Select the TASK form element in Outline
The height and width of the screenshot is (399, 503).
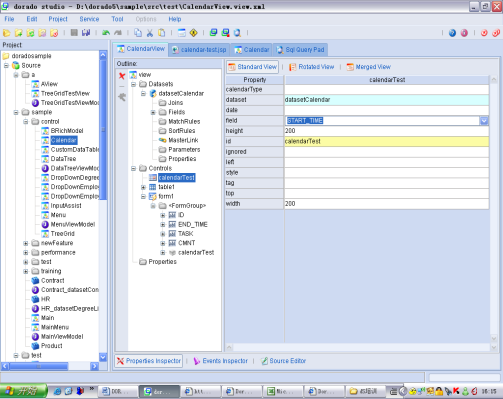pyautogui.click(x=185, y=234)
